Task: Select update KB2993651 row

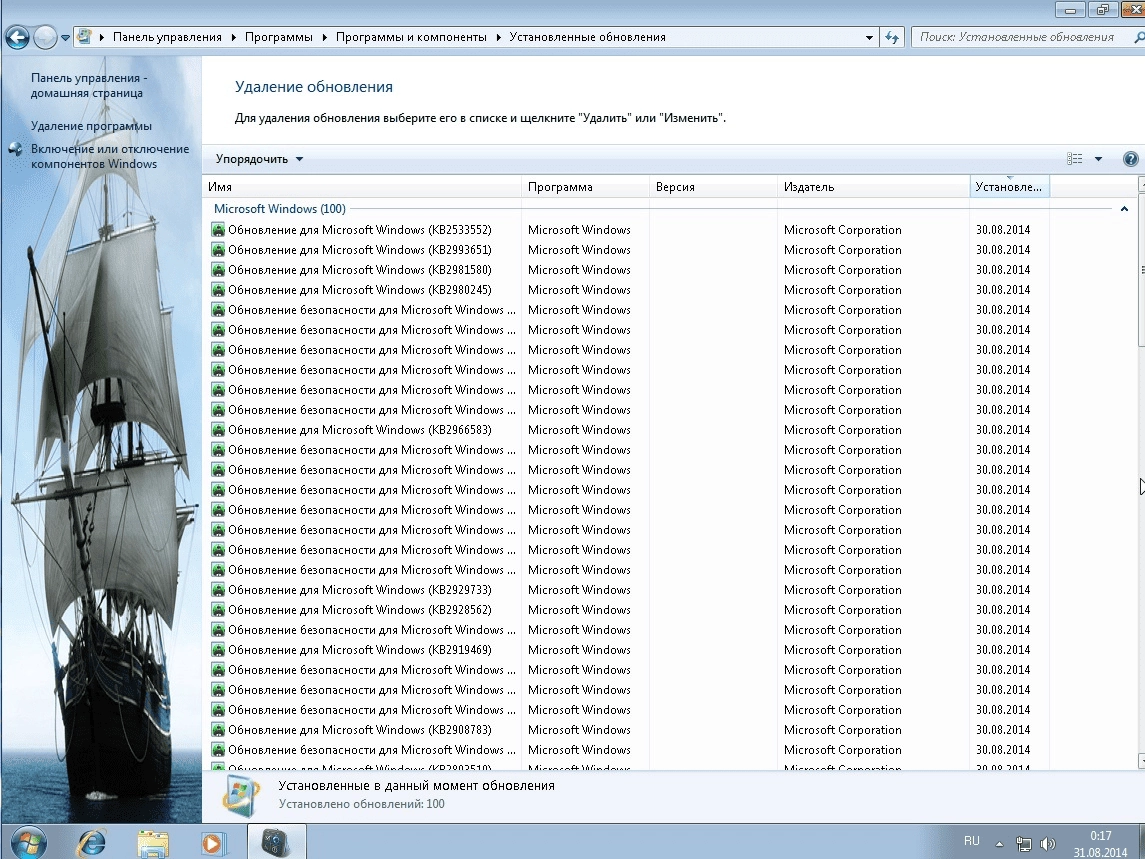Action: click(x=628, y=250)
